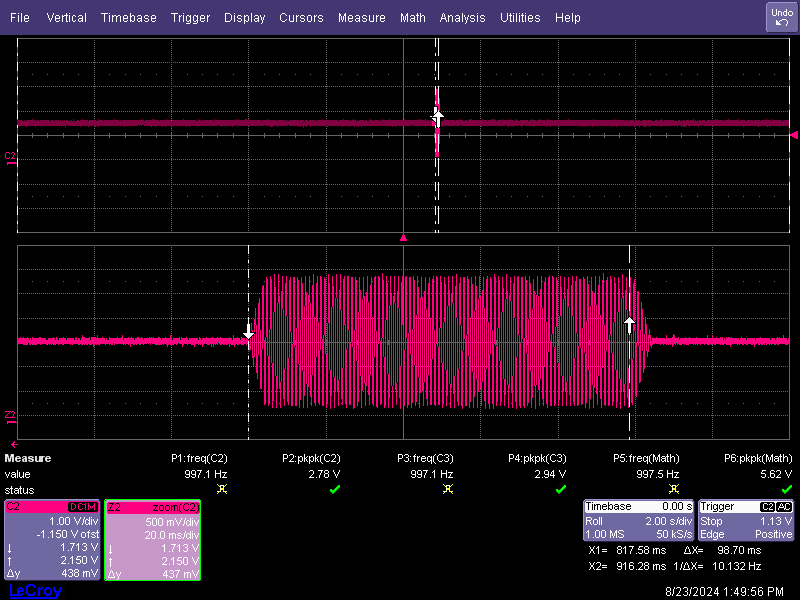Click the green checkmark under P2:pkpk(C2)
Viewport: 800px width, 600px height.
tap(334, 489)
